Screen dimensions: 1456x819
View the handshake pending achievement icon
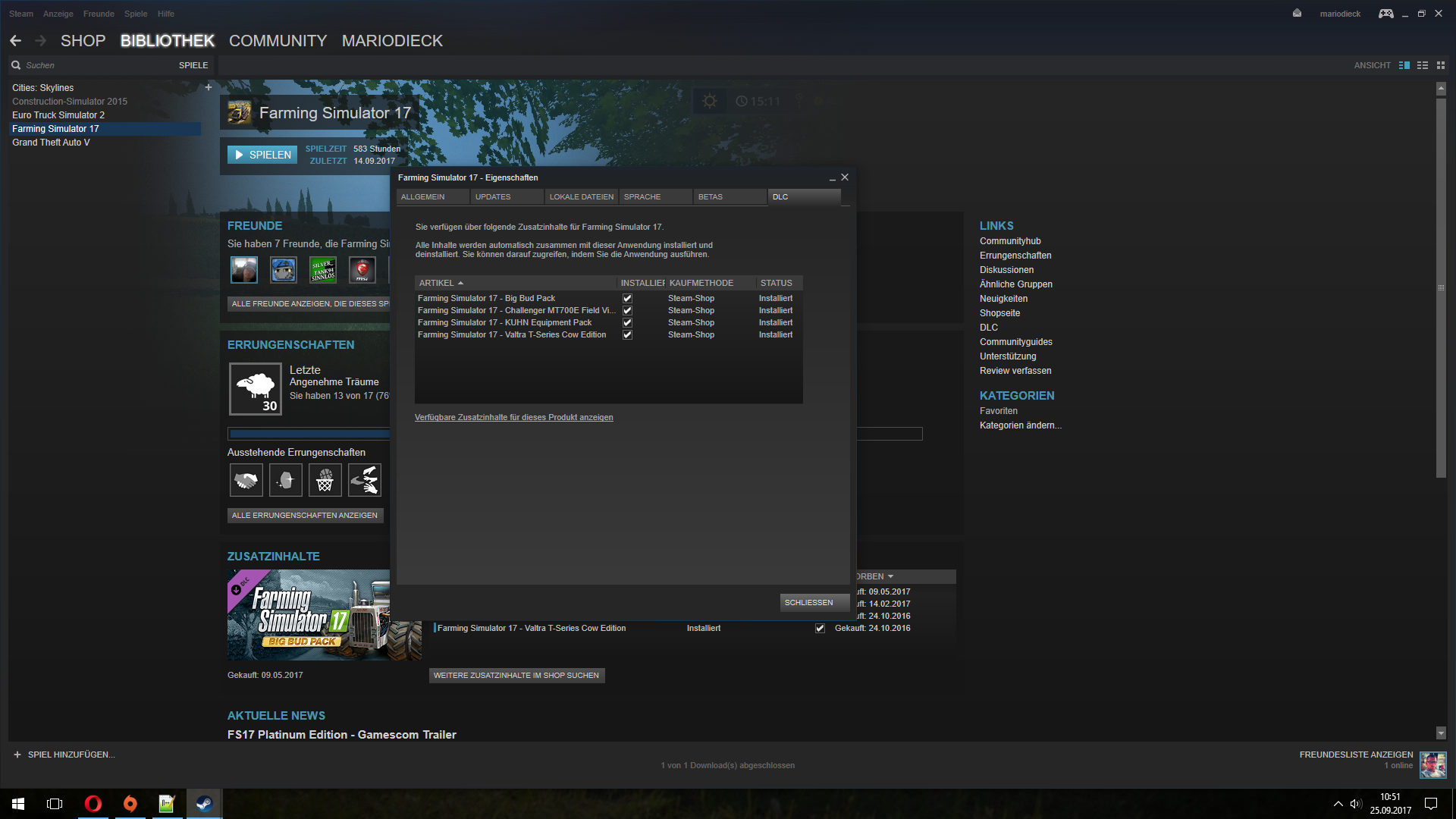click(x=246, y=480)
